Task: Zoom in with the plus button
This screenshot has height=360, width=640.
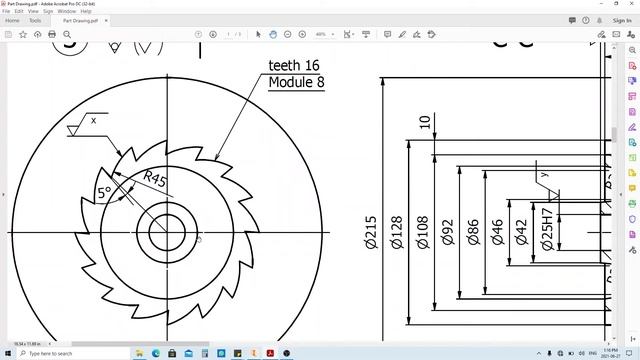Action: 302,35
